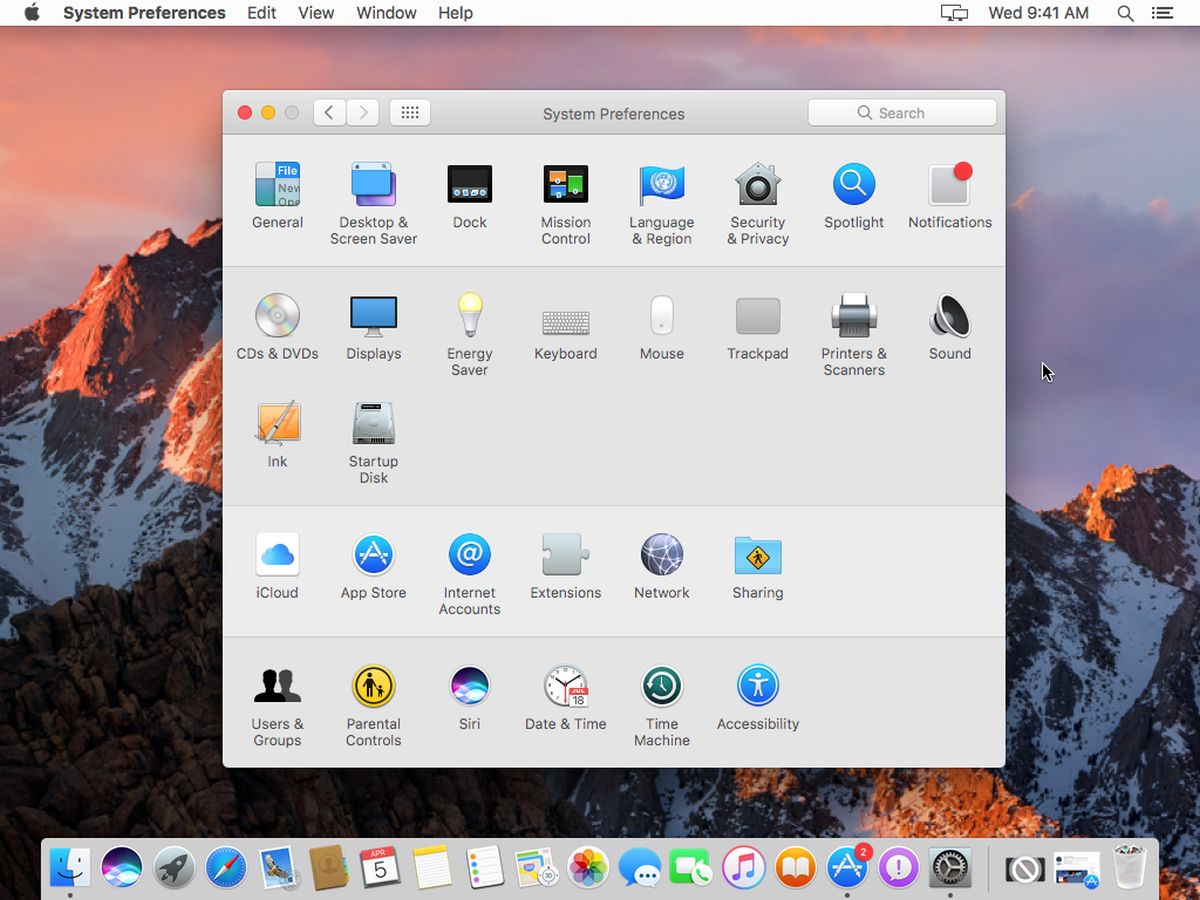Open Notification Center from menu bar
The width and height of the screenshot is (1200, 900).
(x=1161, y=13)
